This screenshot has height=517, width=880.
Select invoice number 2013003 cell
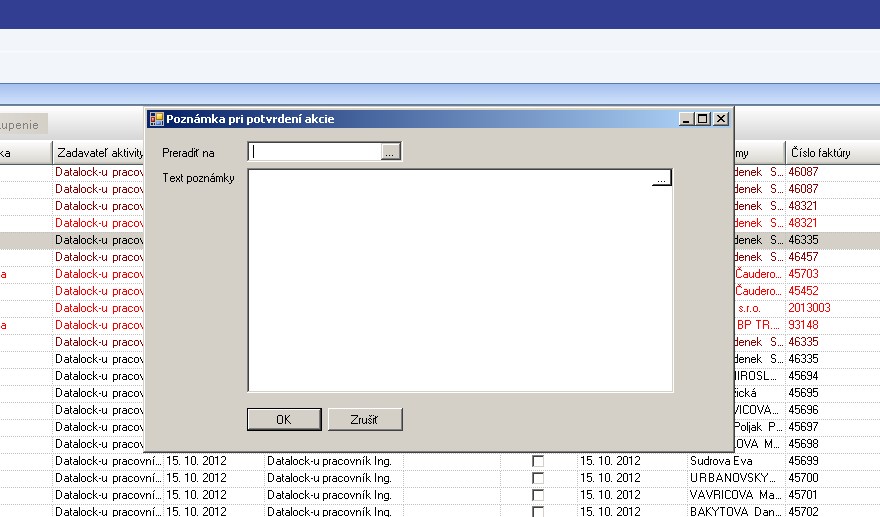pos(809,308)
